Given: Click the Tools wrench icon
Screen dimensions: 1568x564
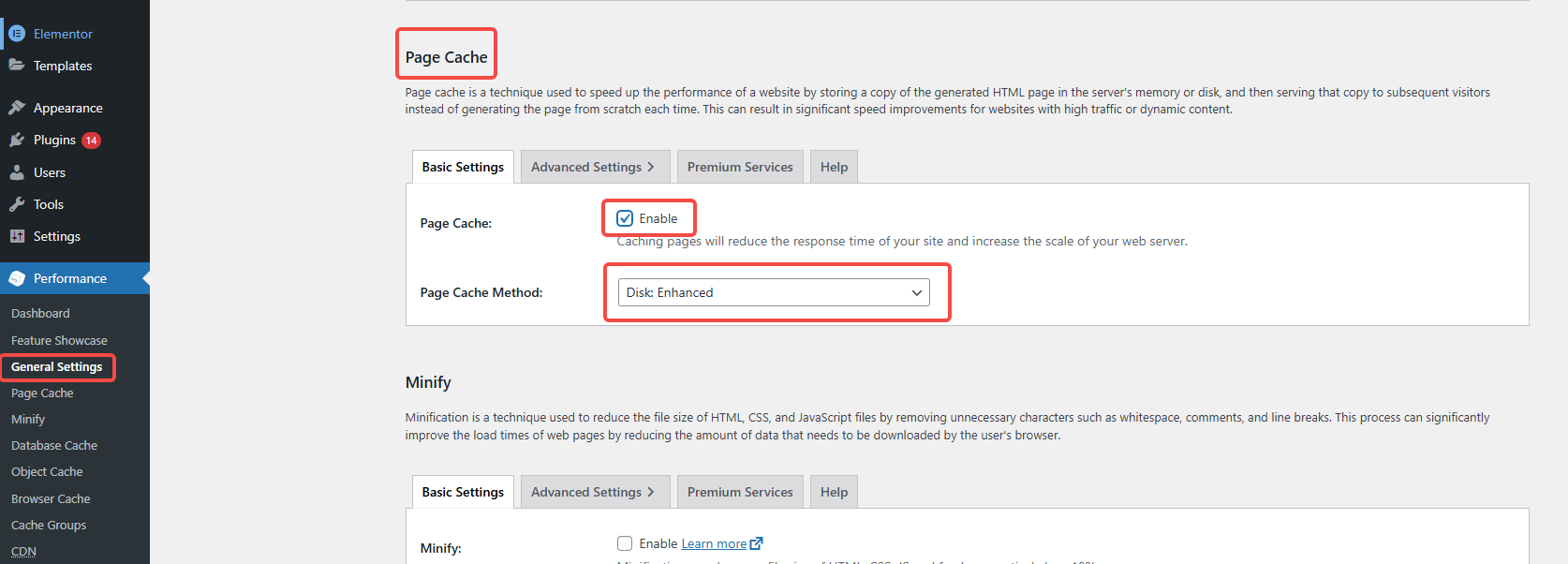Looking at the screenshot, I should (17, 204).
